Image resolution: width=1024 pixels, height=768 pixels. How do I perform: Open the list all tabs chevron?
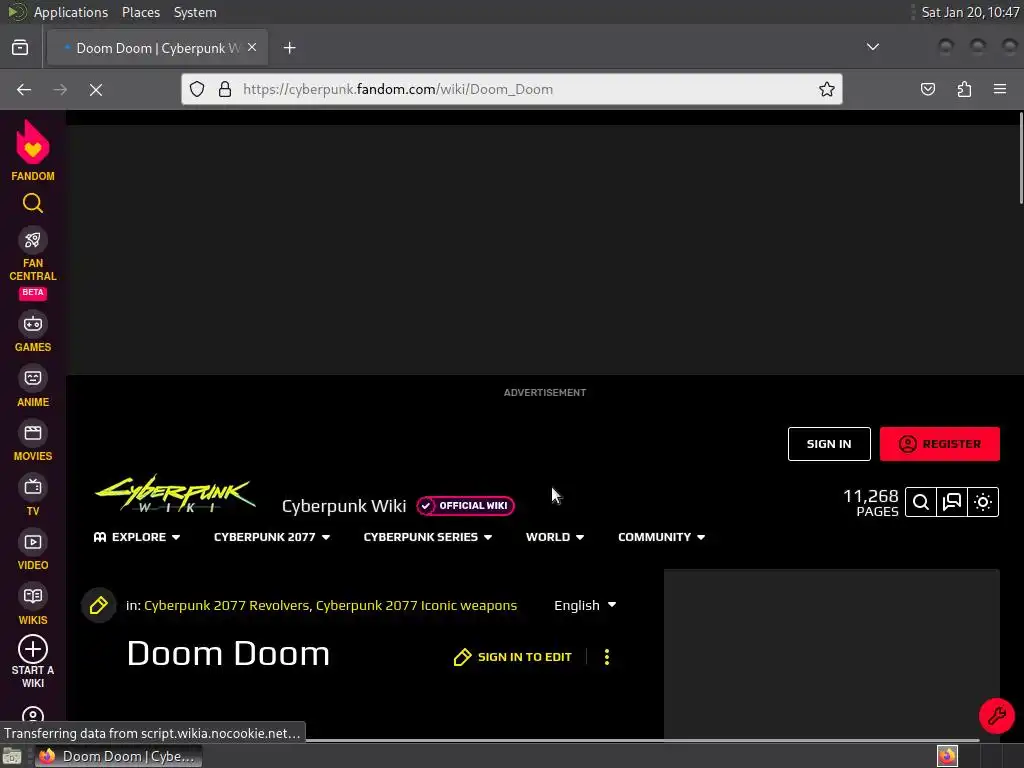[872, 47]
